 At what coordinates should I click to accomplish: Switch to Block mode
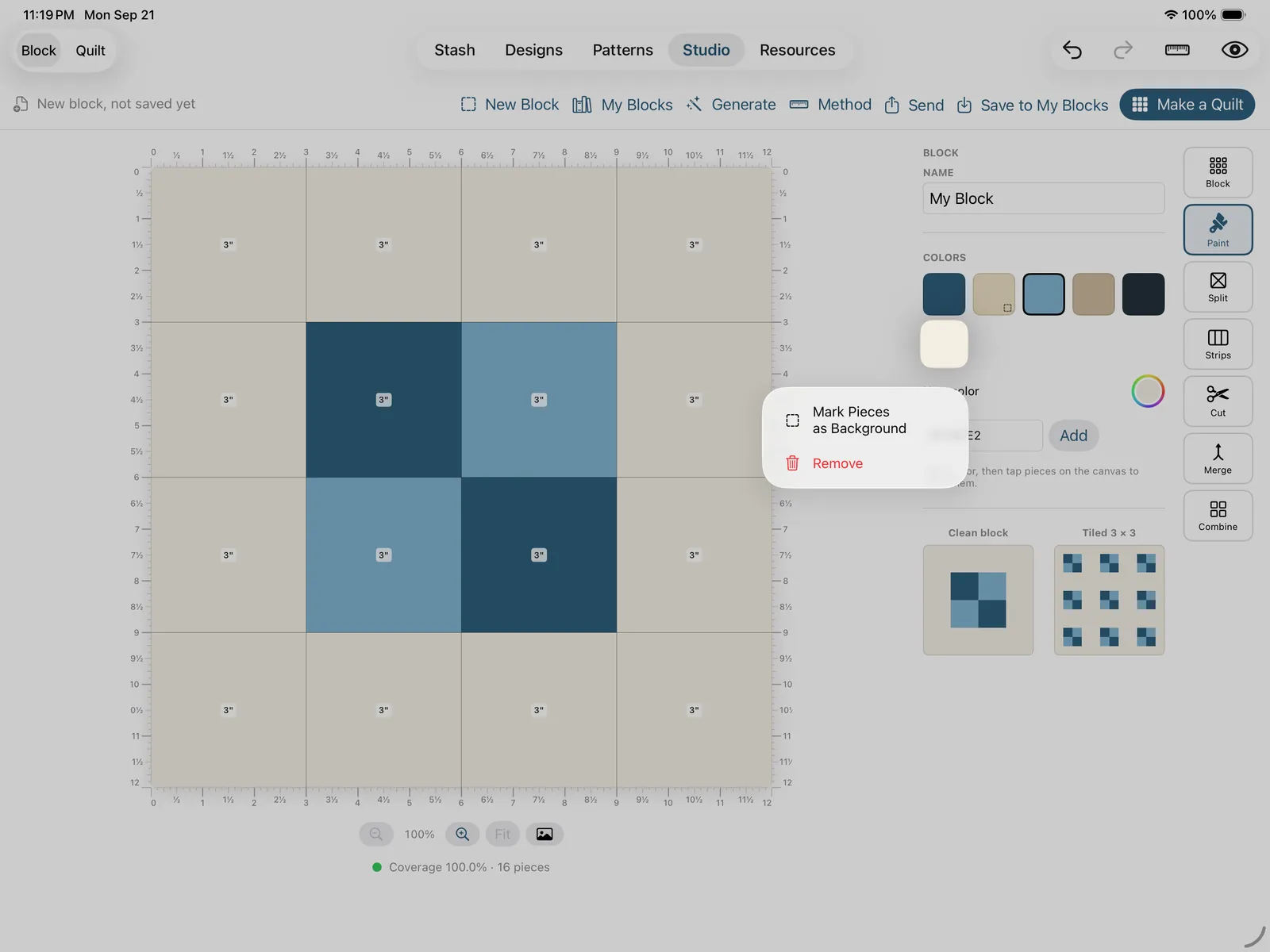click(x=39, y=51)
